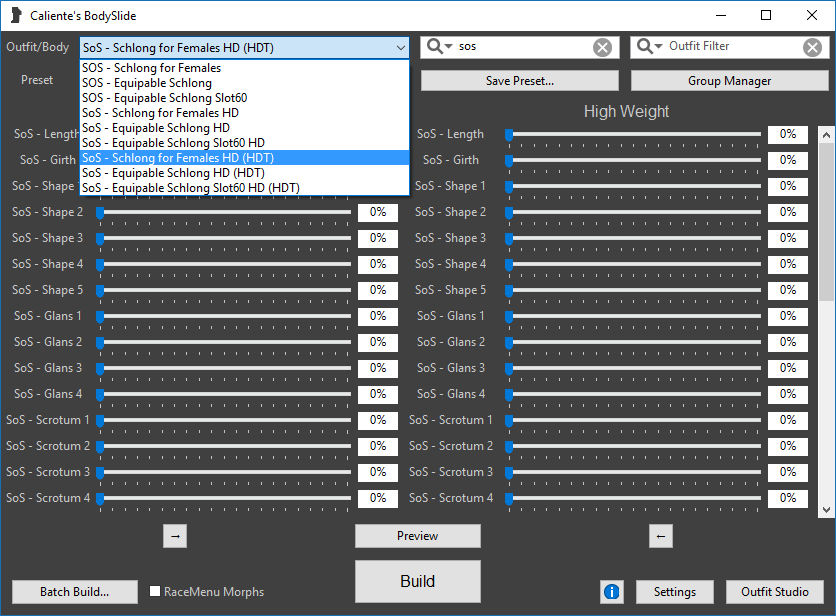Screen dimensions: 836x616
Task: Clear the Outfit Filter field
Action: click(x=812, y=47)
